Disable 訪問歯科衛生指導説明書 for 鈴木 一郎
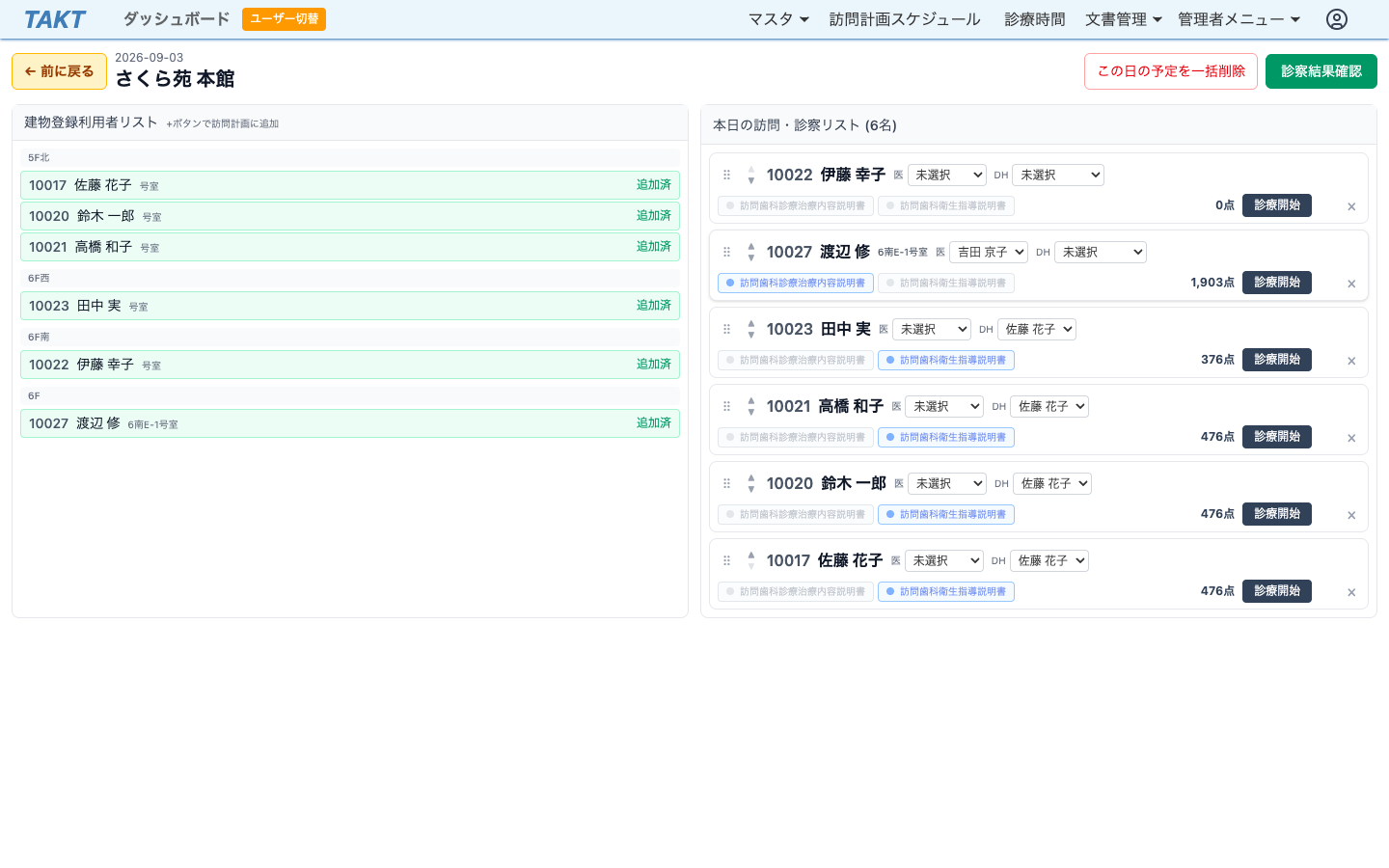 tap(946, 514)
